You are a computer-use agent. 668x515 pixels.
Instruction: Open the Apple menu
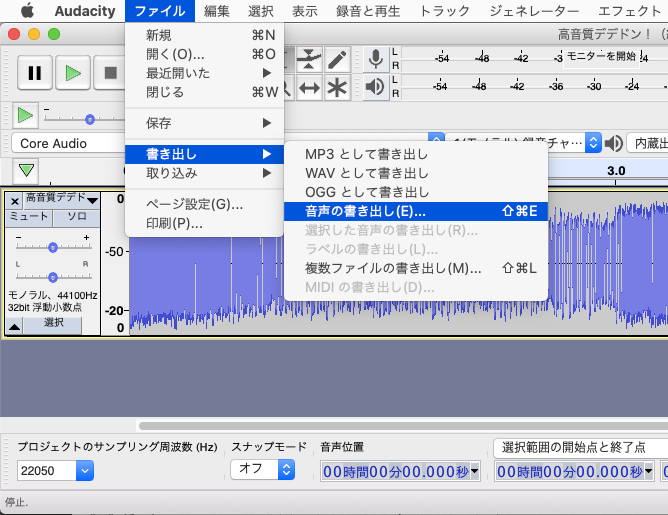(27, 11)
